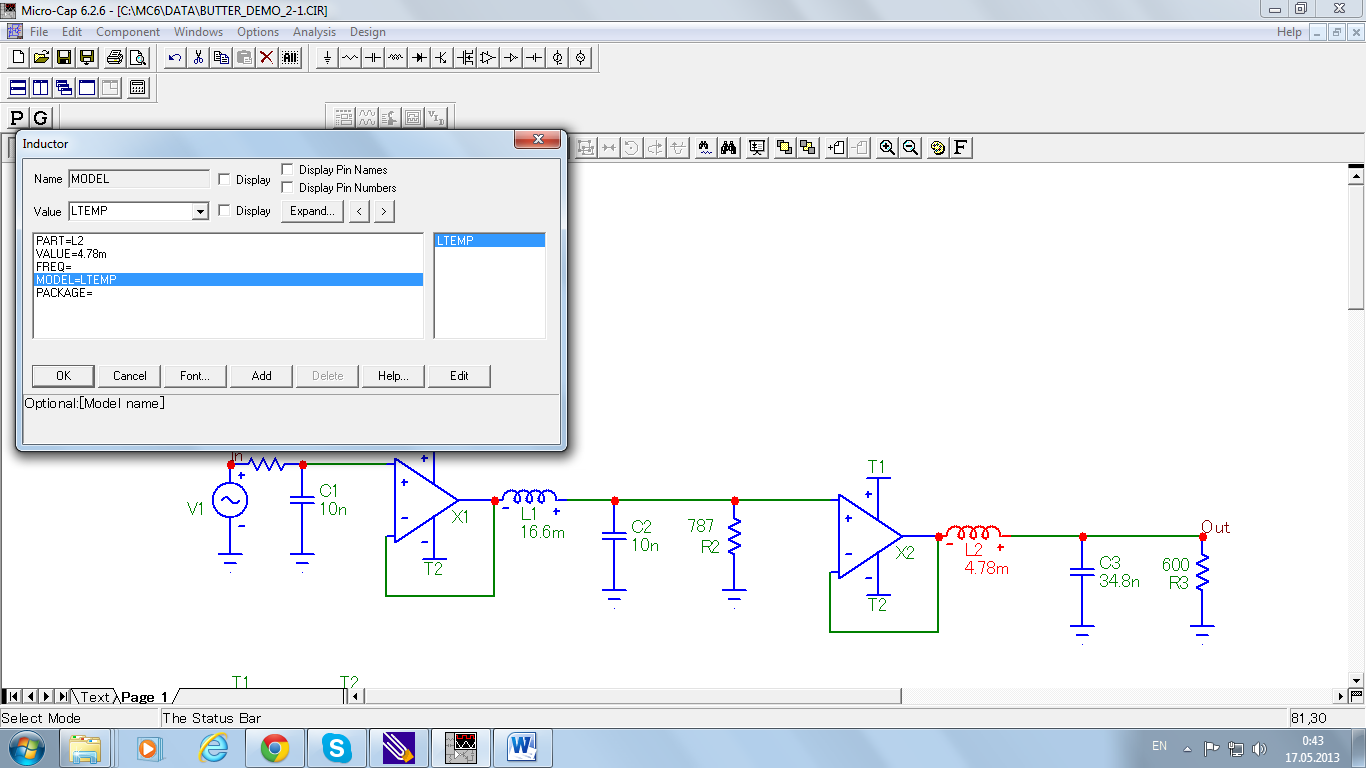Cancel the Inductor dialog

pyautogui.click(x=130, y=376)
